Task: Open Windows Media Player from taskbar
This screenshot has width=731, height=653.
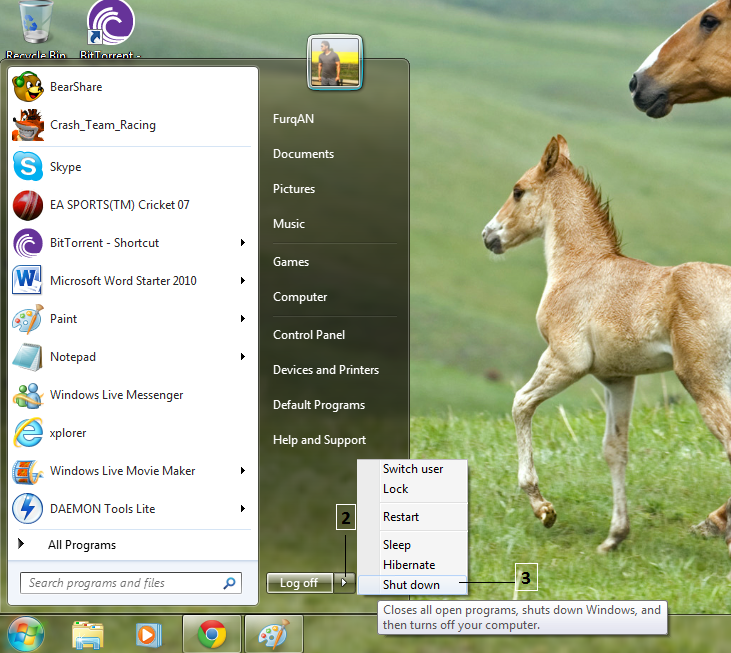Action: pyautogui.click(x=149, y=635)
